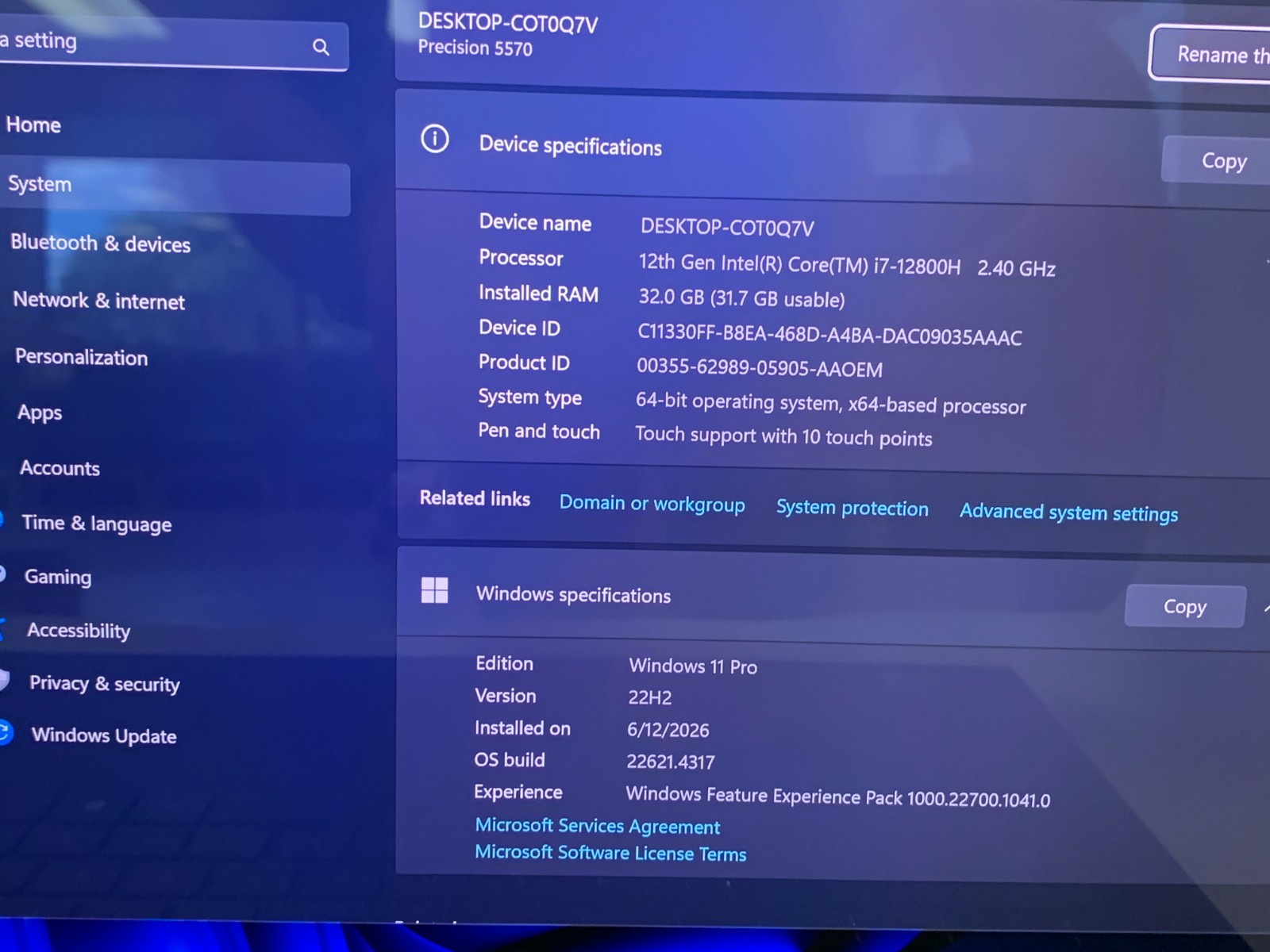Click the Edition value Windows 11 Pro

coord(693,666)
